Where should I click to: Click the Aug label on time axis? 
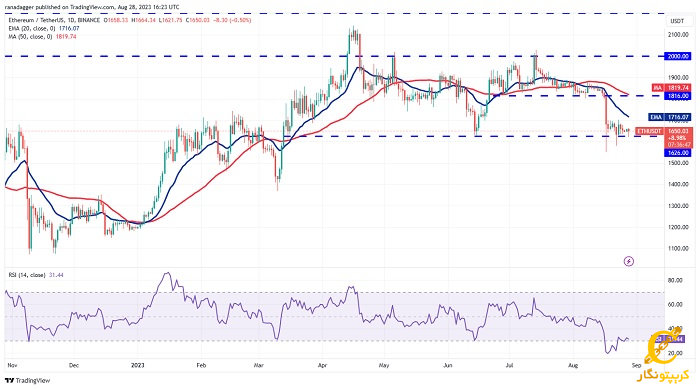[573, 365]
